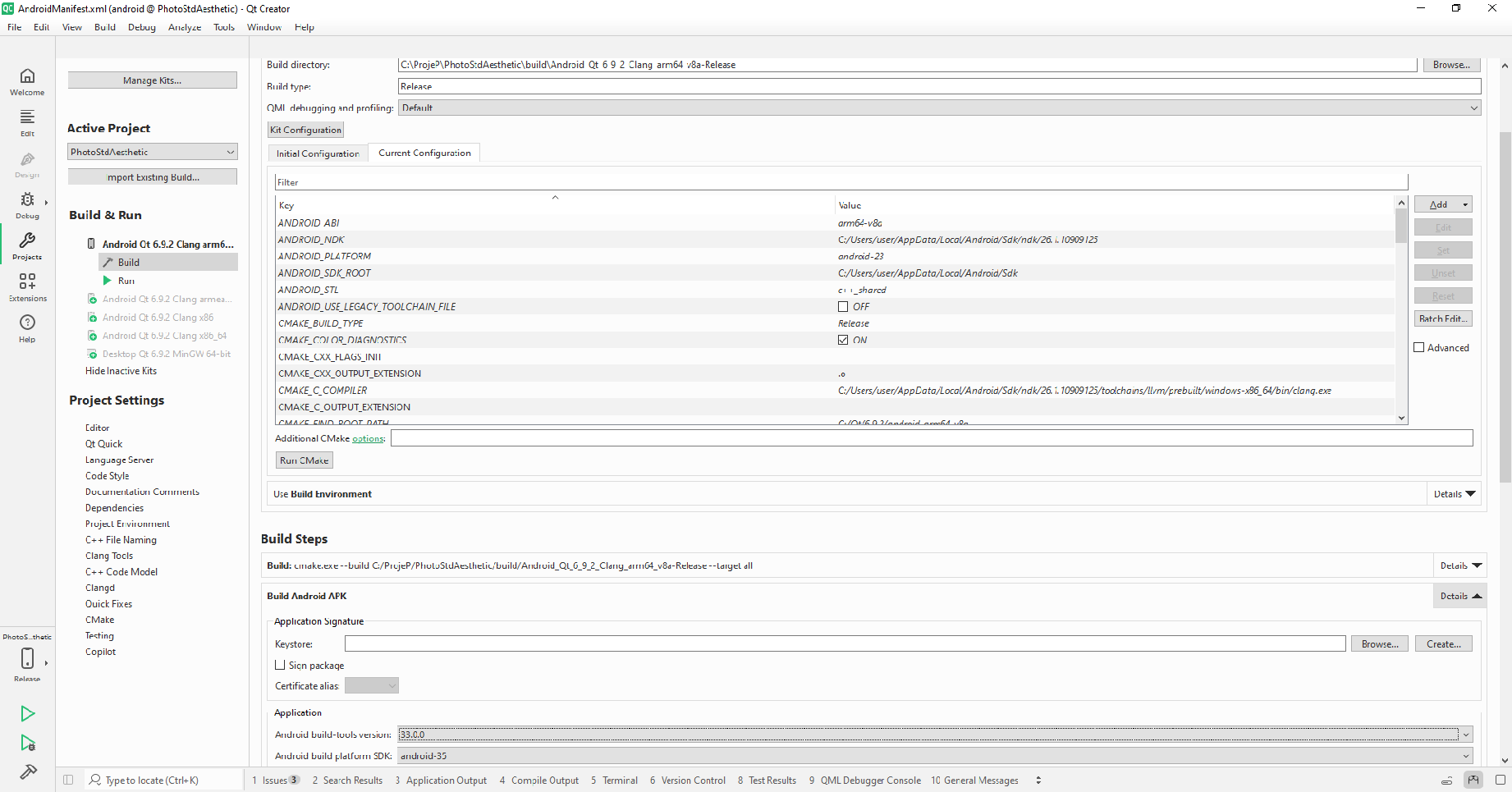Image resolution: width=1512 pixels, height=792 pixels.
Task: Focus the Keystore path input field
Action: tap(845, 644)
